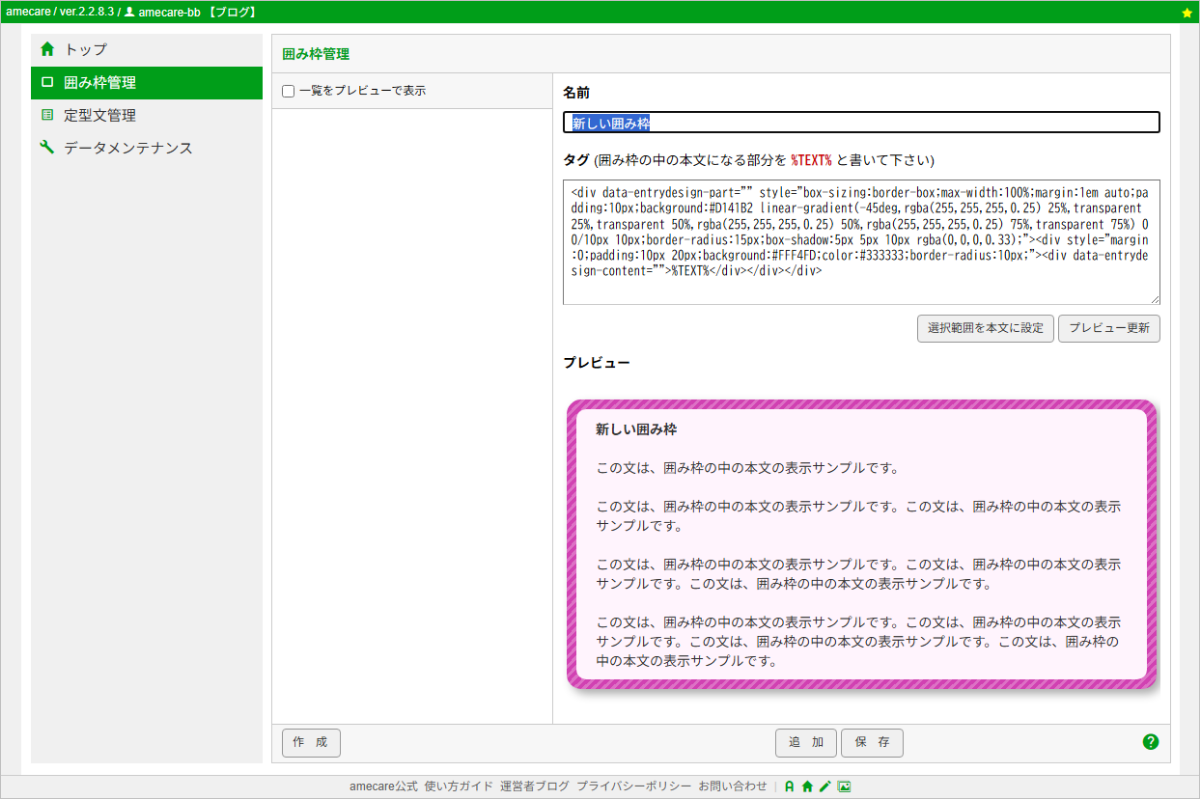Click the user icon next to amecare-bb

coord(129,12)
